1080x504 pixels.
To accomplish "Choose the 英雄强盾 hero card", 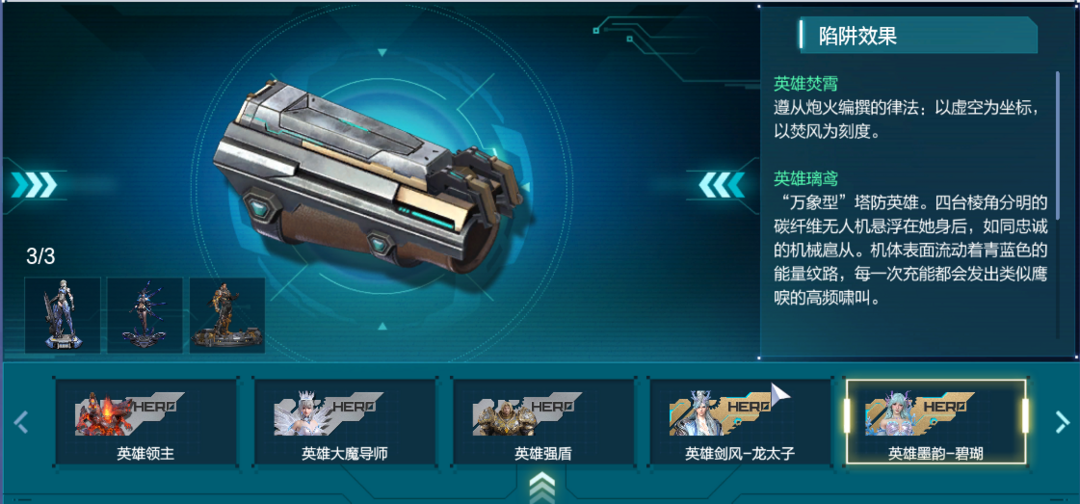I will pyautogui.click(x=543, y=421).
